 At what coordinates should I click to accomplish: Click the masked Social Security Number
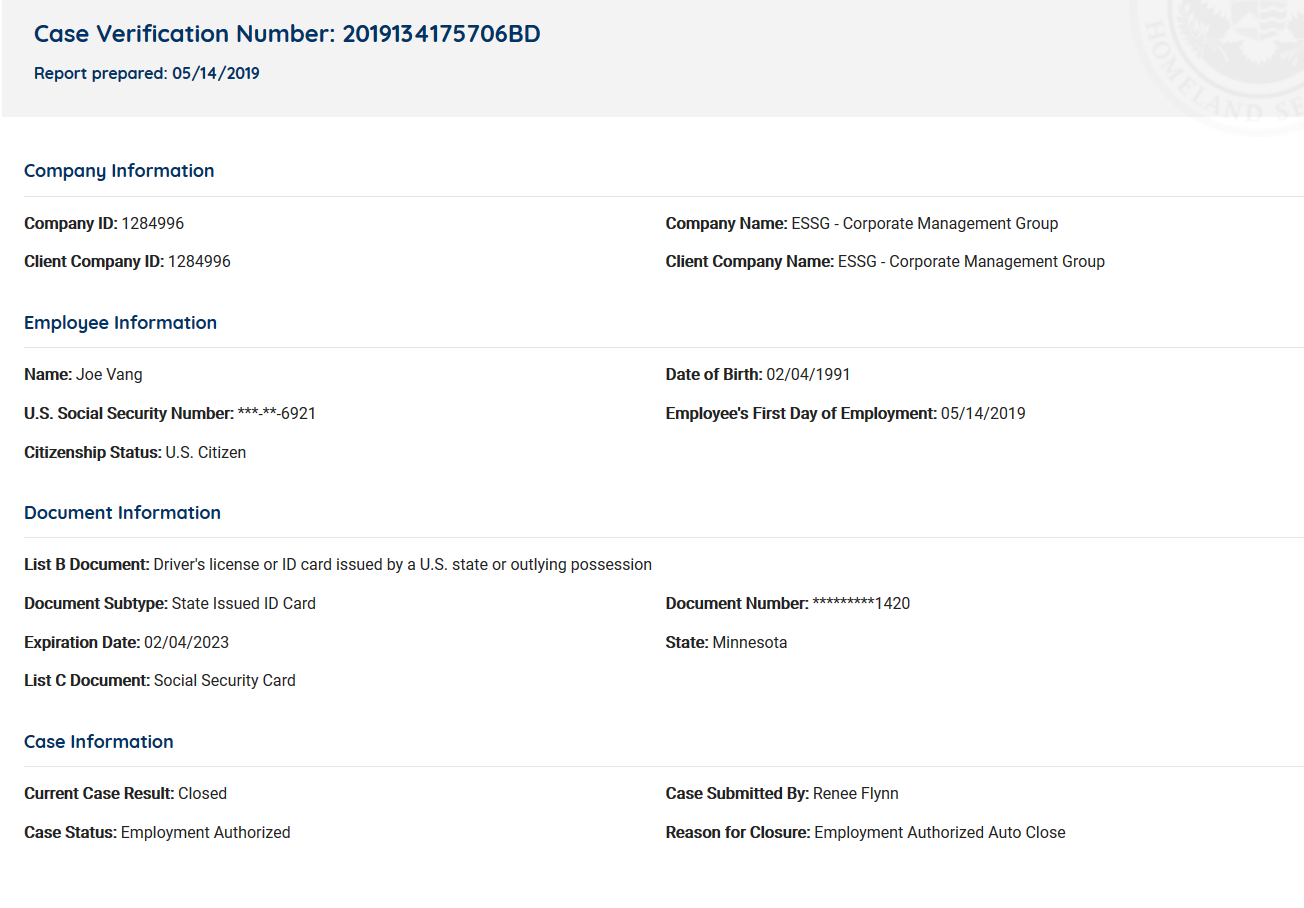[x=276, y=414]
